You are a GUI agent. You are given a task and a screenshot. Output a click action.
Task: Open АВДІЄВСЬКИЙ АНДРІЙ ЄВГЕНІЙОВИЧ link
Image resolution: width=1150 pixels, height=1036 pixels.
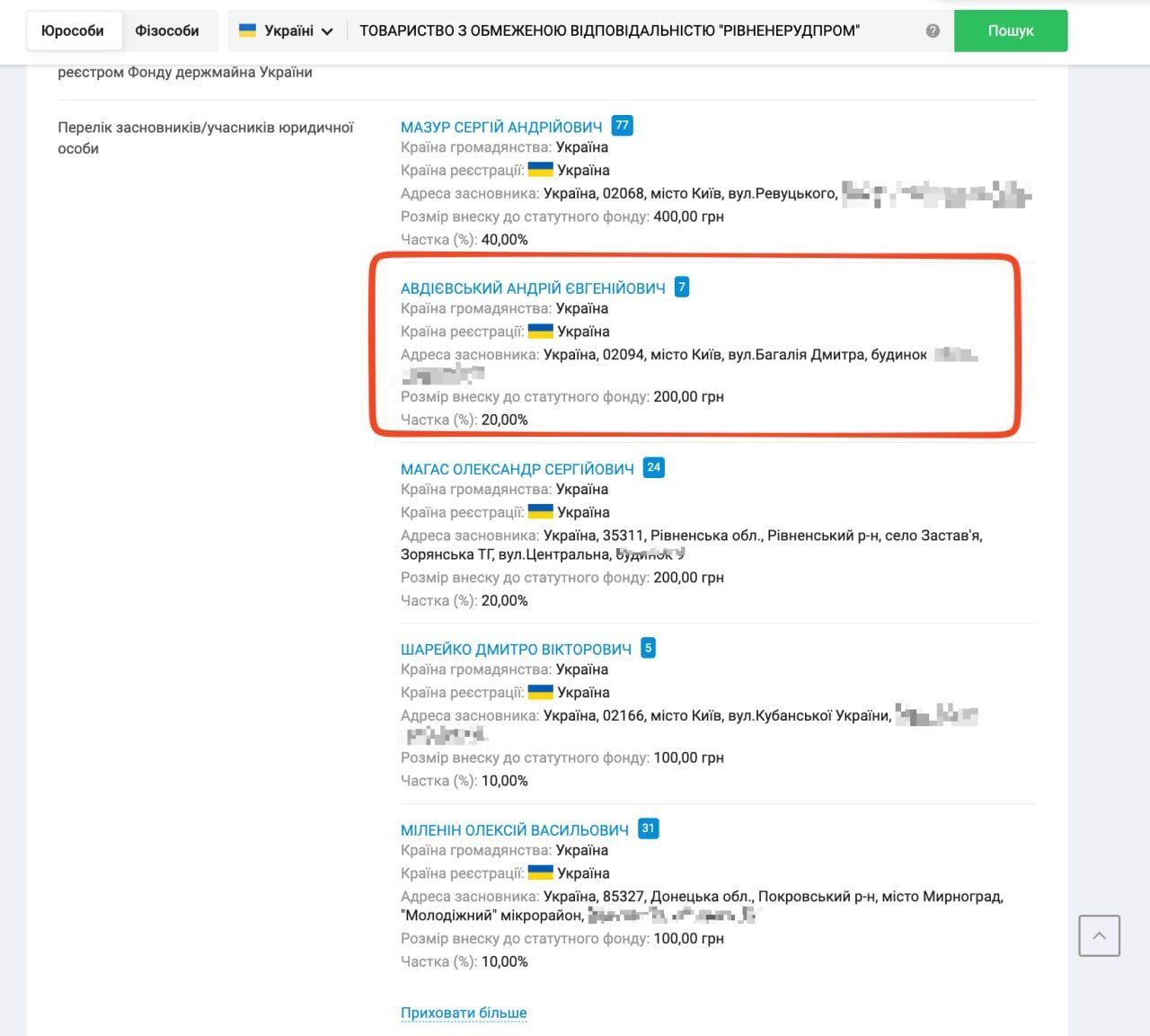pyautogui.click(x=533, y=288)
